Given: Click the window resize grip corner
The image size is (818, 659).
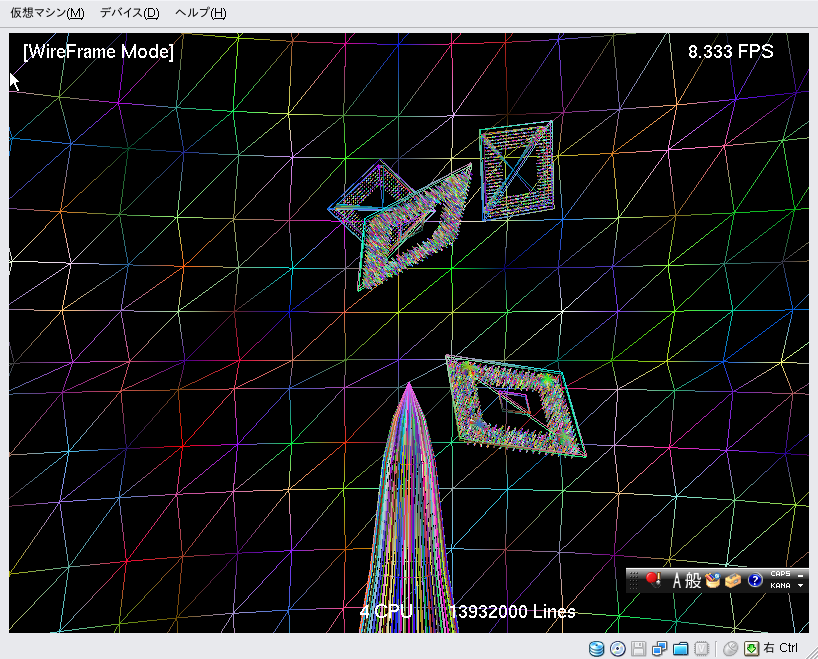Looking at the screenshot, I should pyautogui.click(x=812, y=653).
